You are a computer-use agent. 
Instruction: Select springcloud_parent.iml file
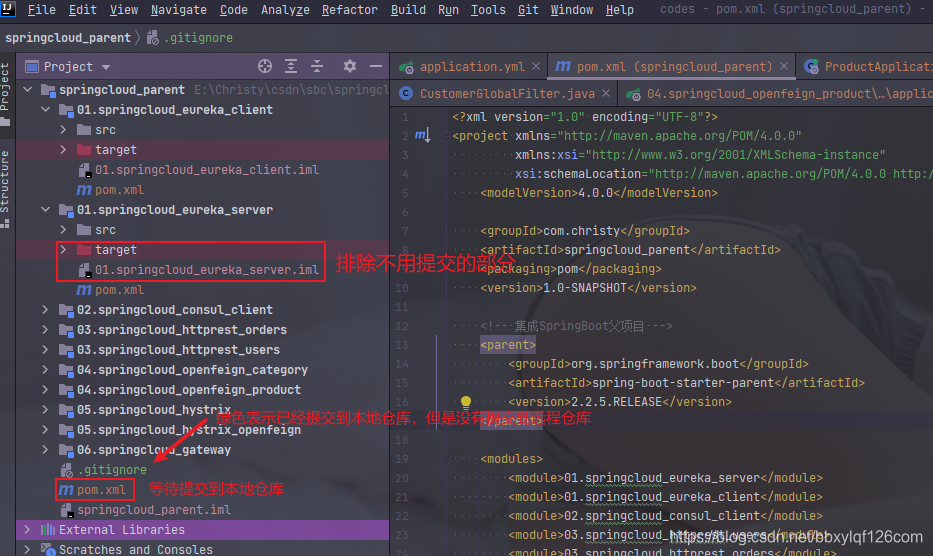[146, 510]
